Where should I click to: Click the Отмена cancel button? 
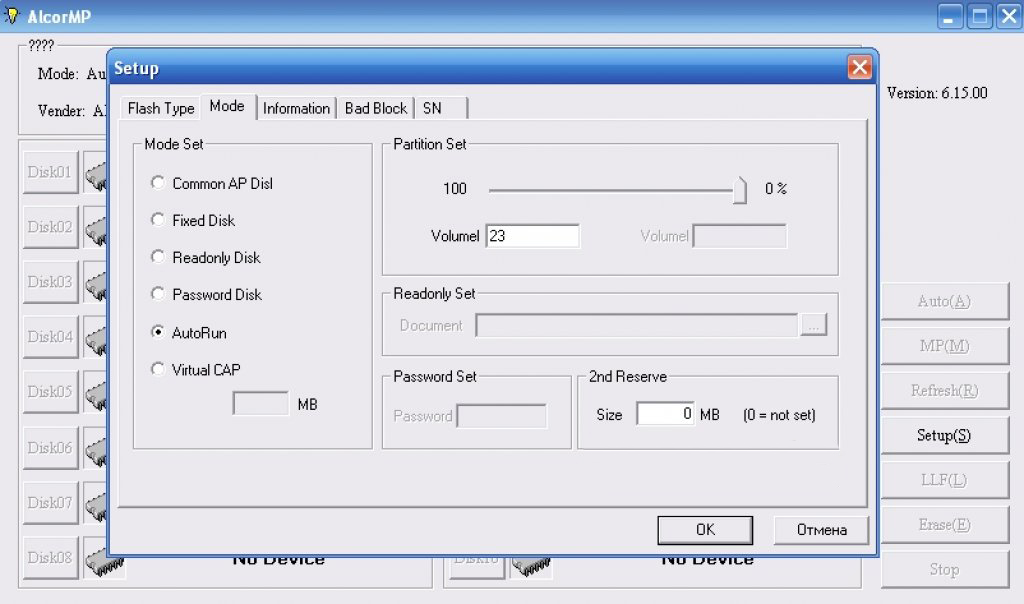(822, 530)
